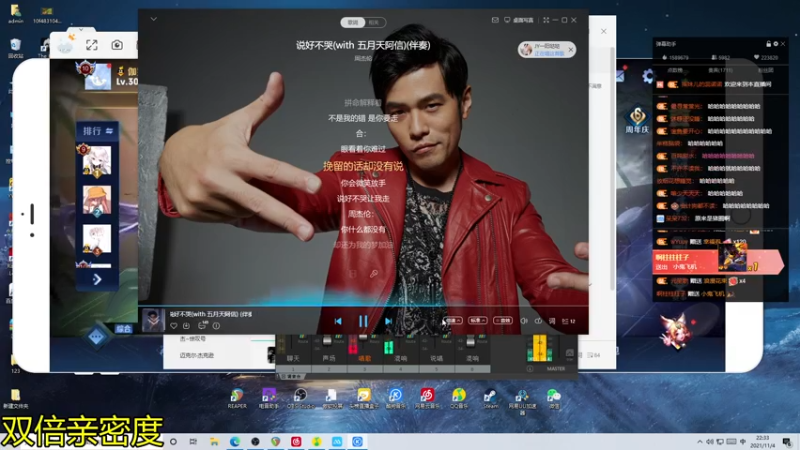The width and height of the screenshot is (800, 450).
Task: Open 酷狗音乐 desktop shortcut
Action: [395, 398]
